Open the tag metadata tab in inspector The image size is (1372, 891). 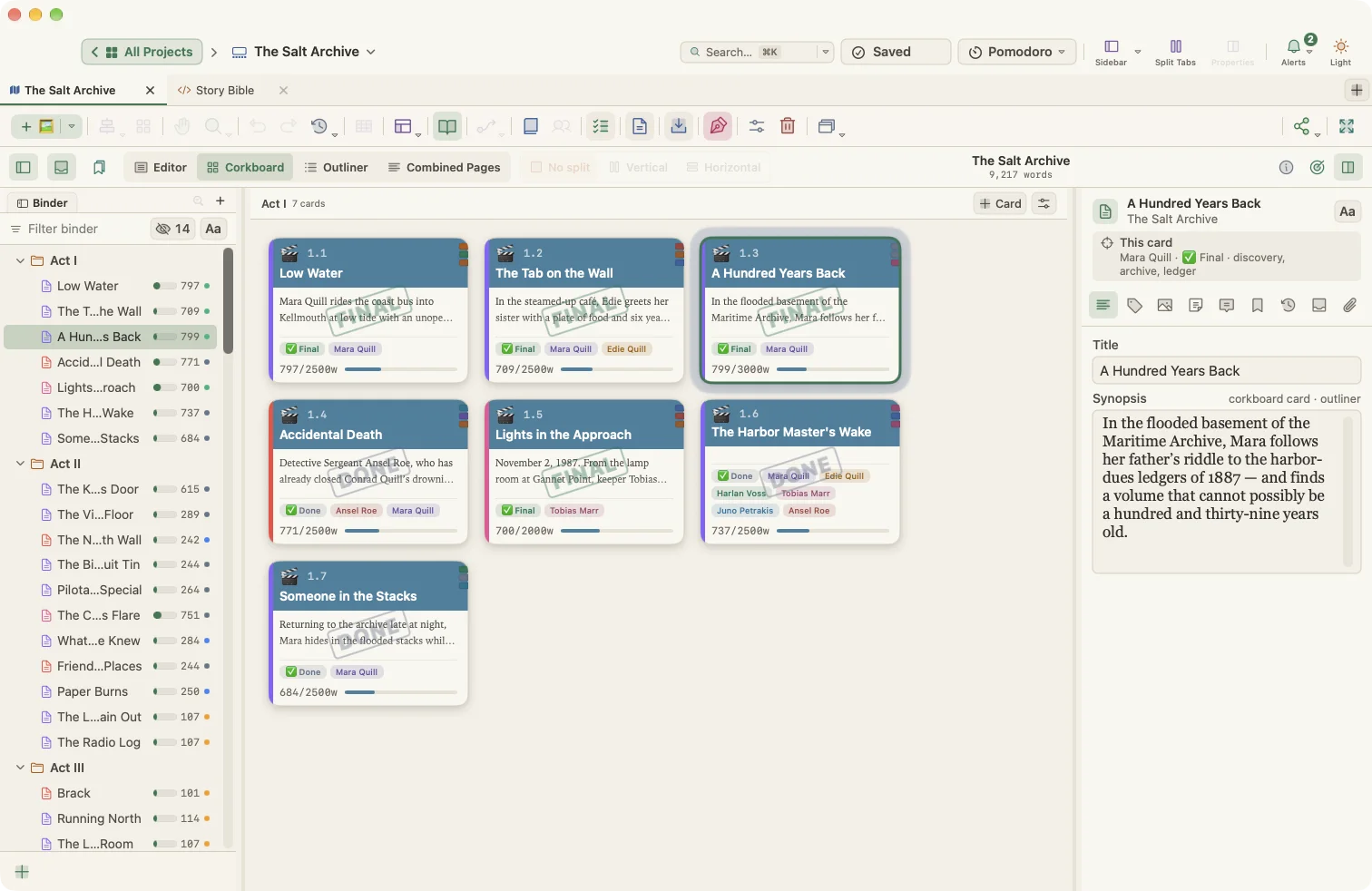pos(1134,306)
